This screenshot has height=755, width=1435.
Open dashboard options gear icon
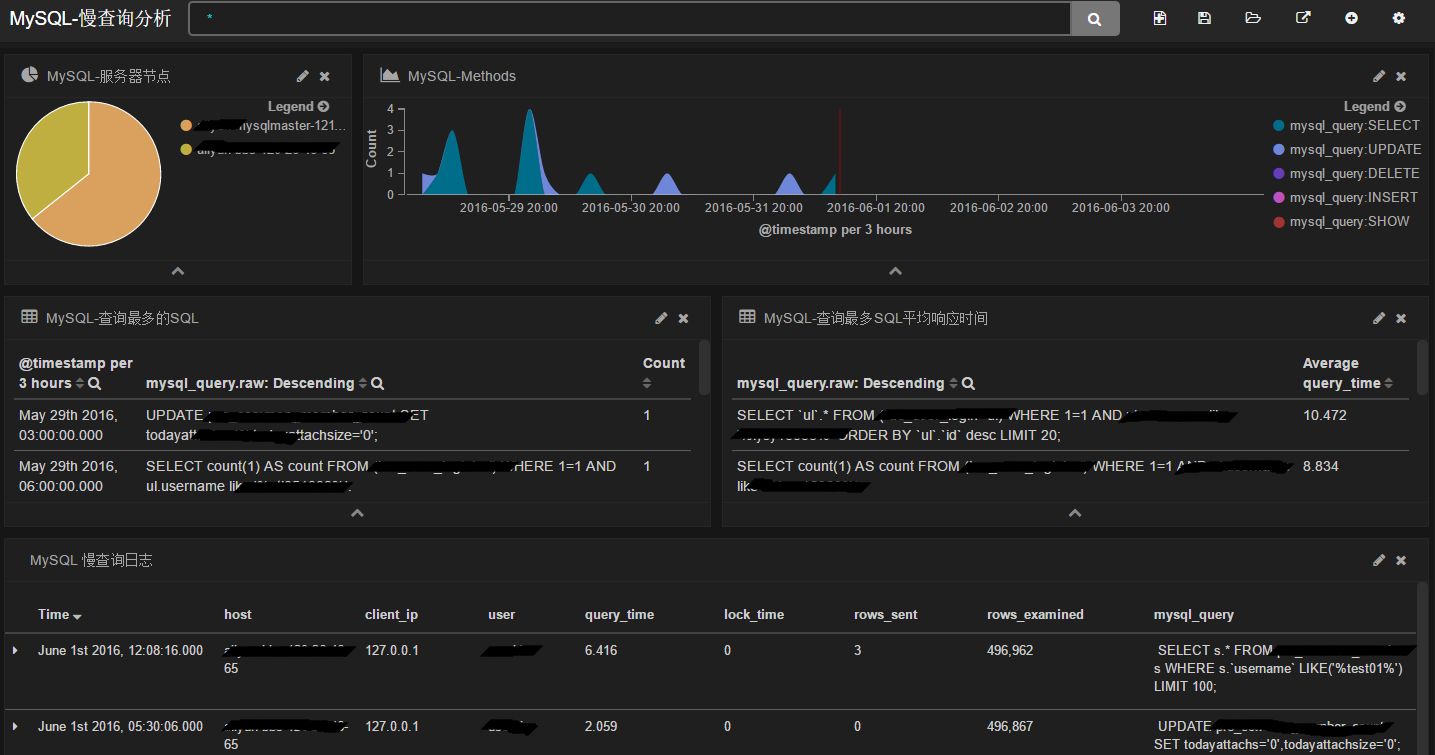click(1399, 18)
